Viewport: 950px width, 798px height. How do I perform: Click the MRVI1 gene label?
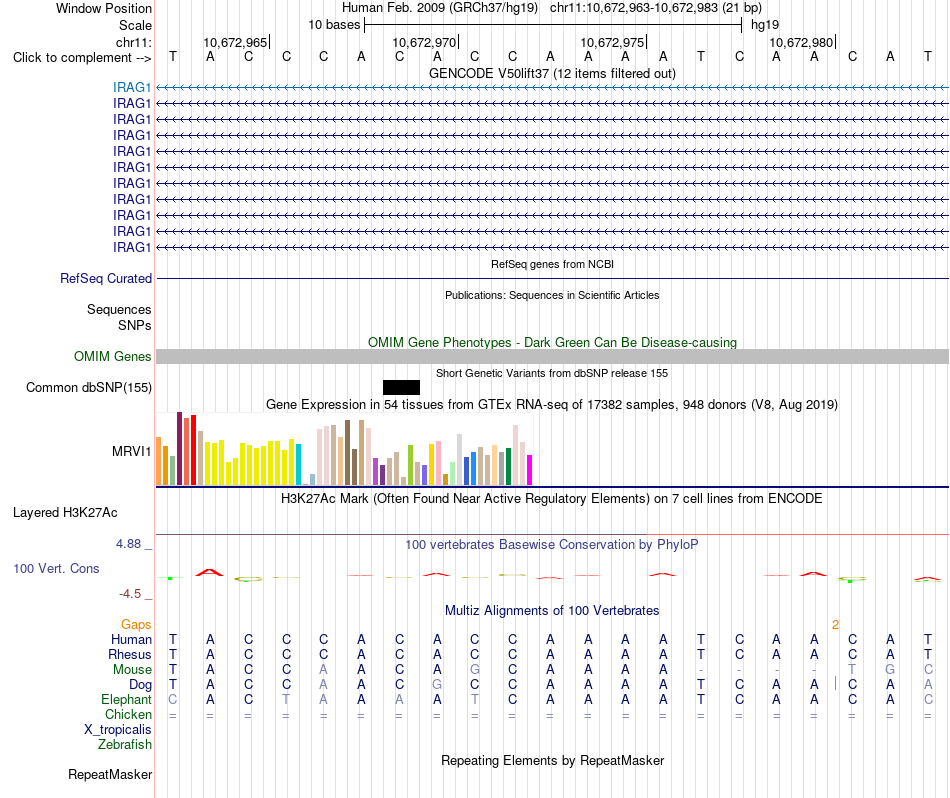(x=131, y=451)
